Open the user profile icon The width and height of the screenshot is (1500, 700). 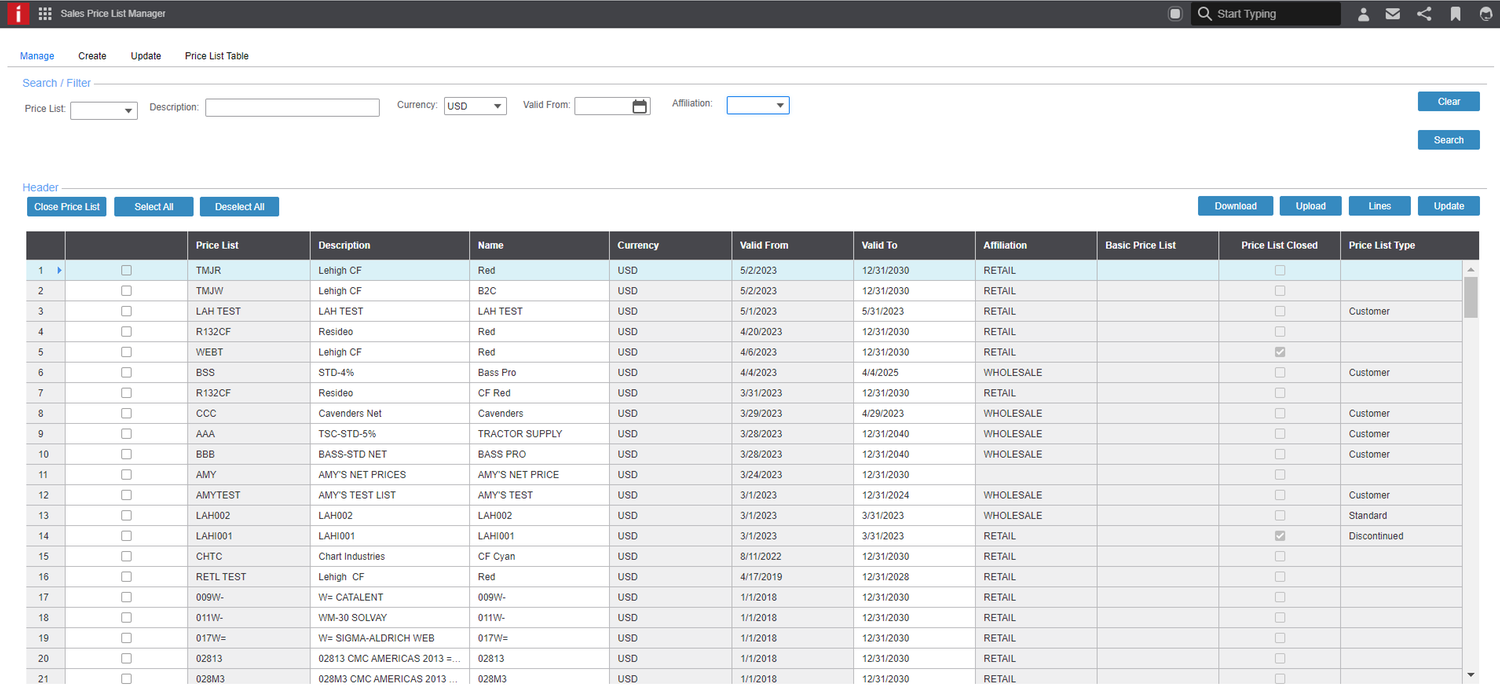[1363, 14]
